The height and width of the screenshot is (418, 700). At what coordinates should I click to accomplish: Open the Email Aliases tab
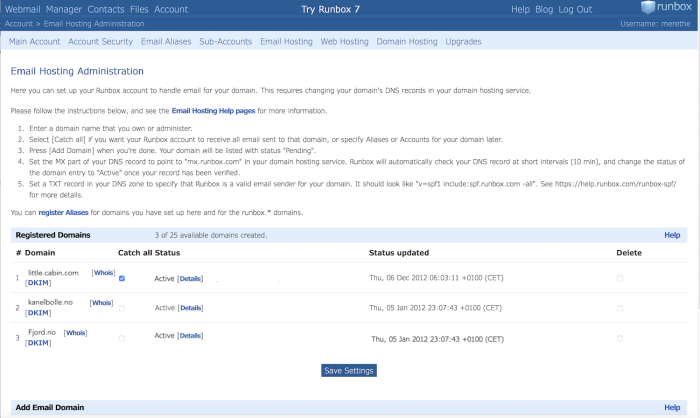166,42
